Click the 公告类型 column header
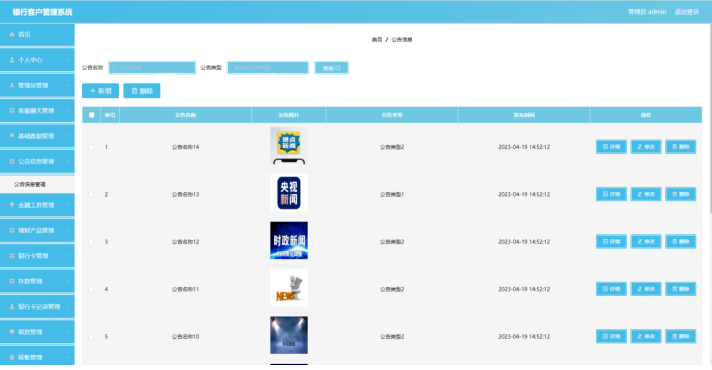The image size is (712, 370). 392,115
